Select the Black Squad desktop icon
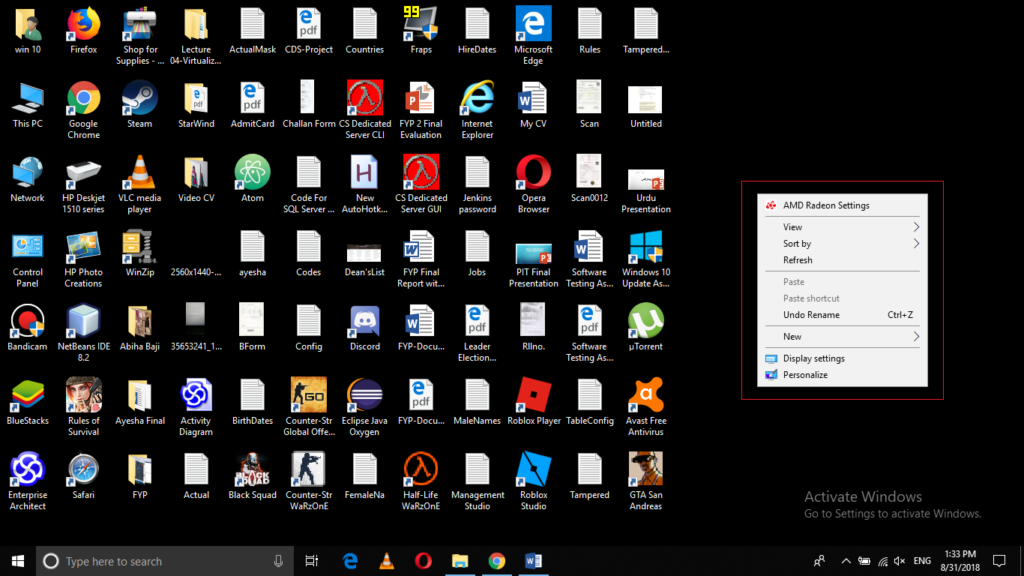The height and width of the screenshot is (576, 1024). coord(252,476)
